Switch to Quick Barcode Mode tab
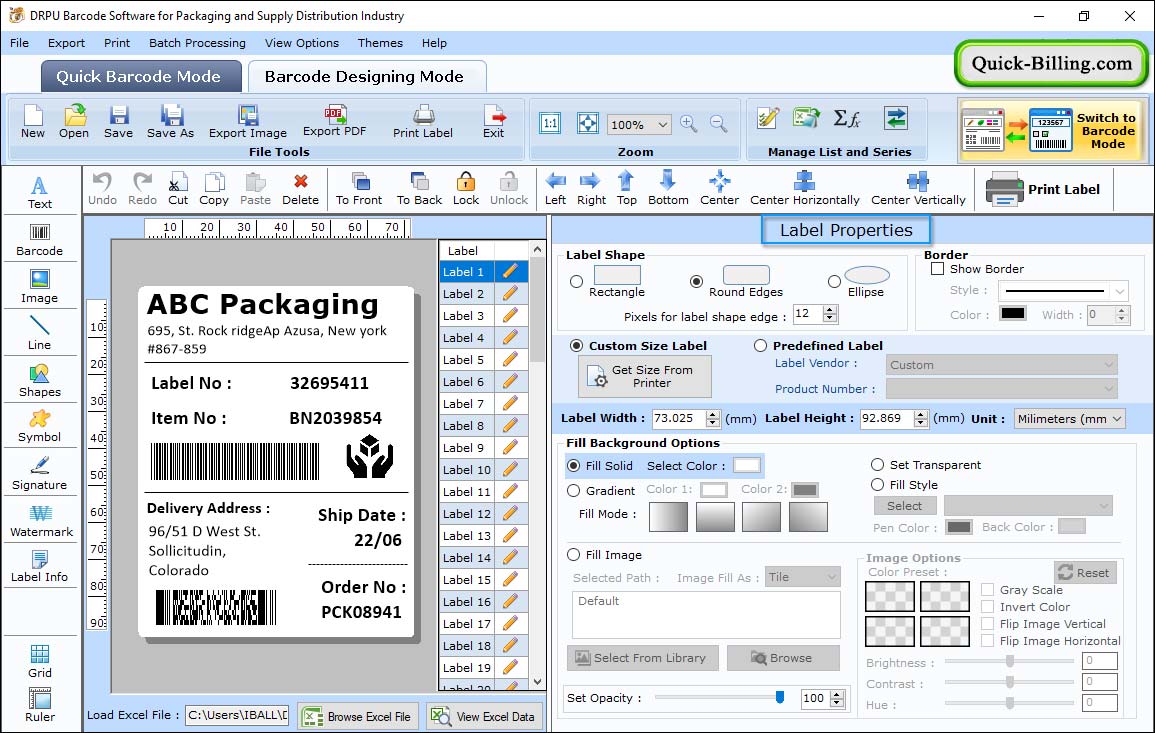Viewport: 1155px width, 733px height. (141, 77)
